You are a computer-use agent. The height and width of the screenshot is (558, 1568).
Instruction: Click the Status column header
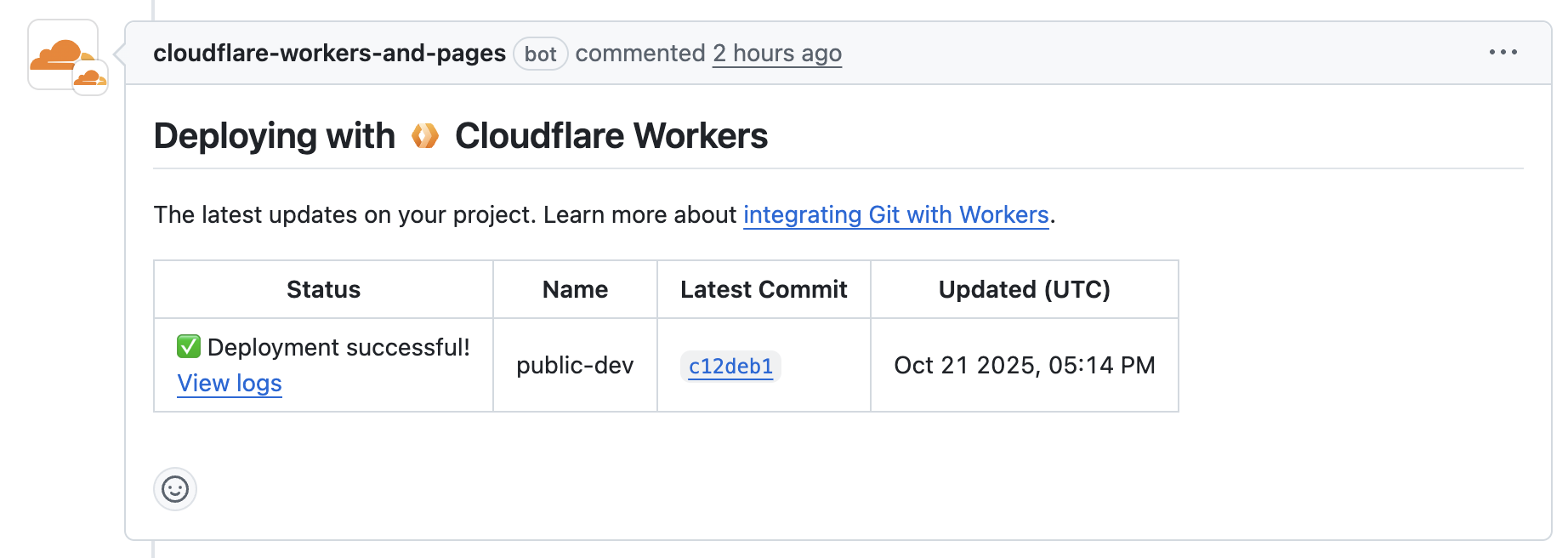(323, 289)
